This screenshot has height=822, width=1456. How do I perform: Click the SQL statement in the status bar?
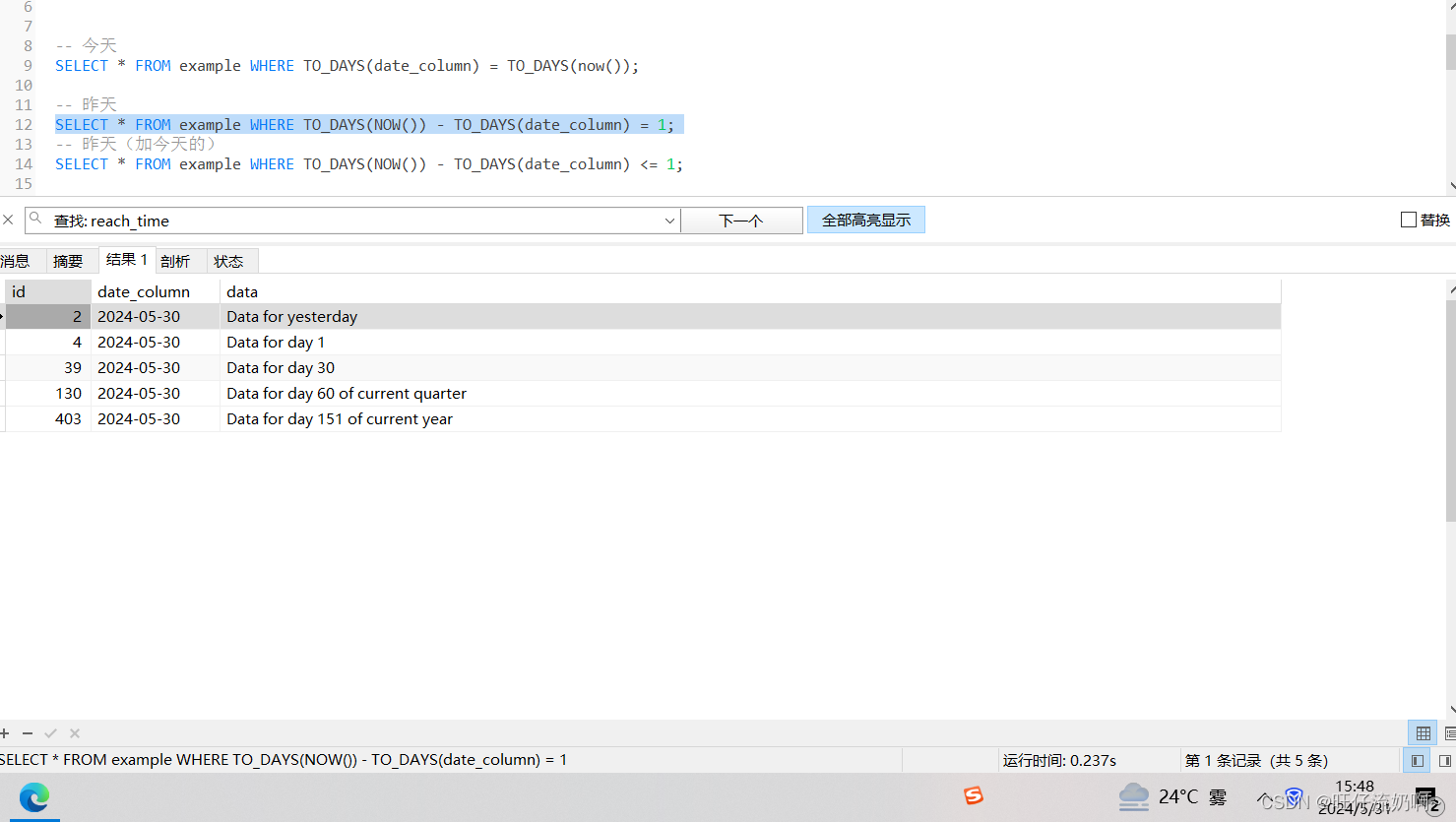coord(284,760)
